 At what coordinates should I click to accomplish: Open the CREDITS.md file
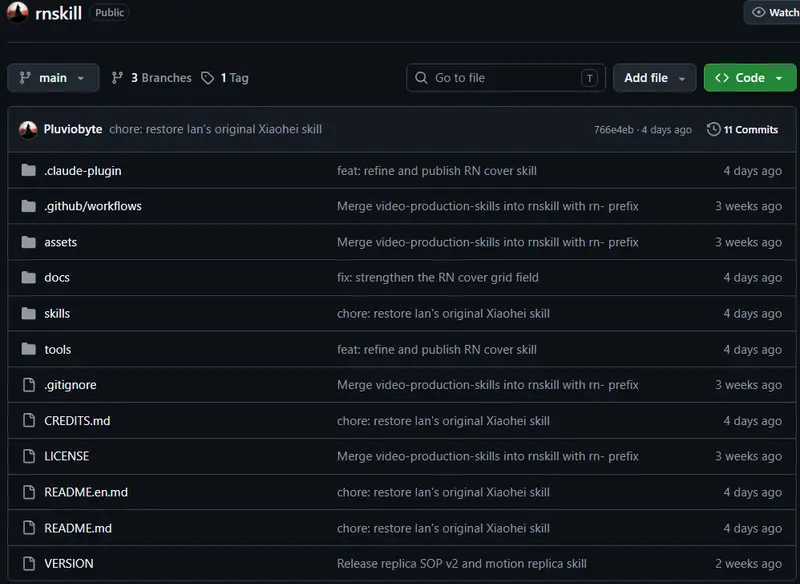pyautogui.click(x=77, y=421)
